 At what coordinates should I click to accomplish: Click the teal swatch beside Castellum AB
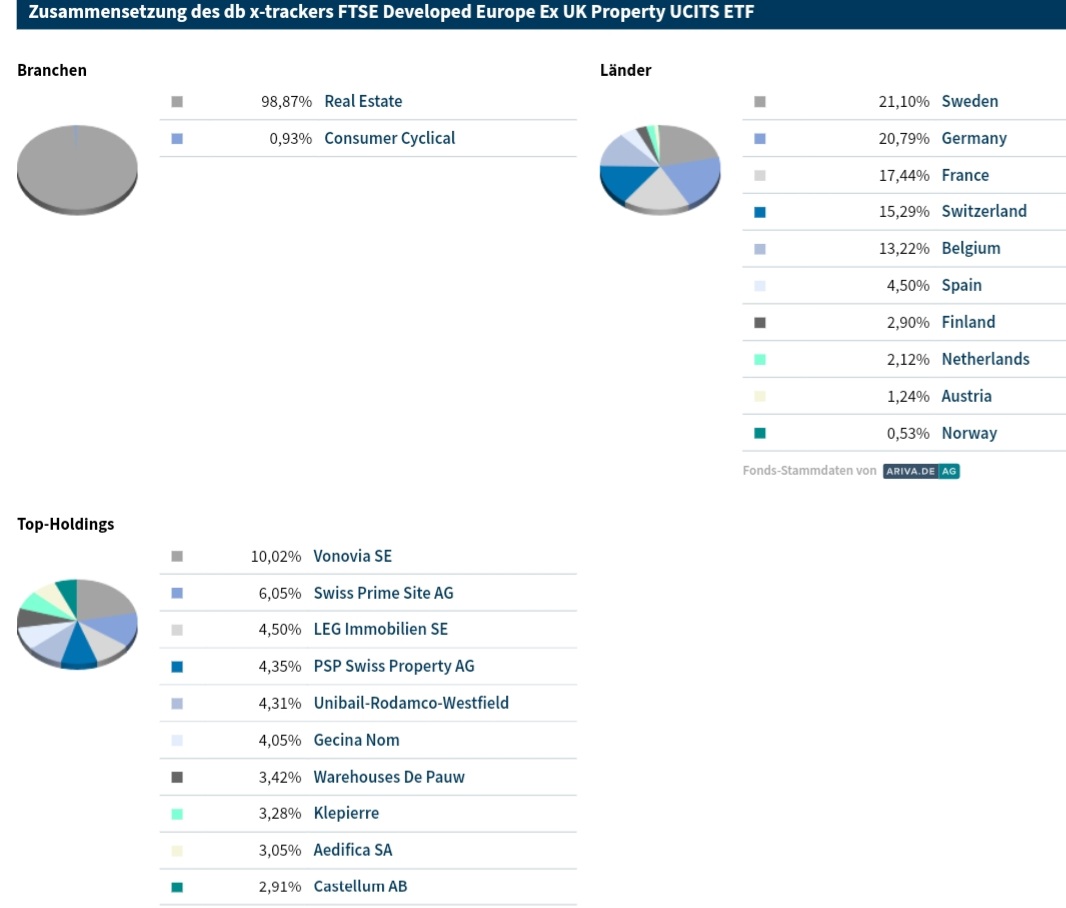177,887
